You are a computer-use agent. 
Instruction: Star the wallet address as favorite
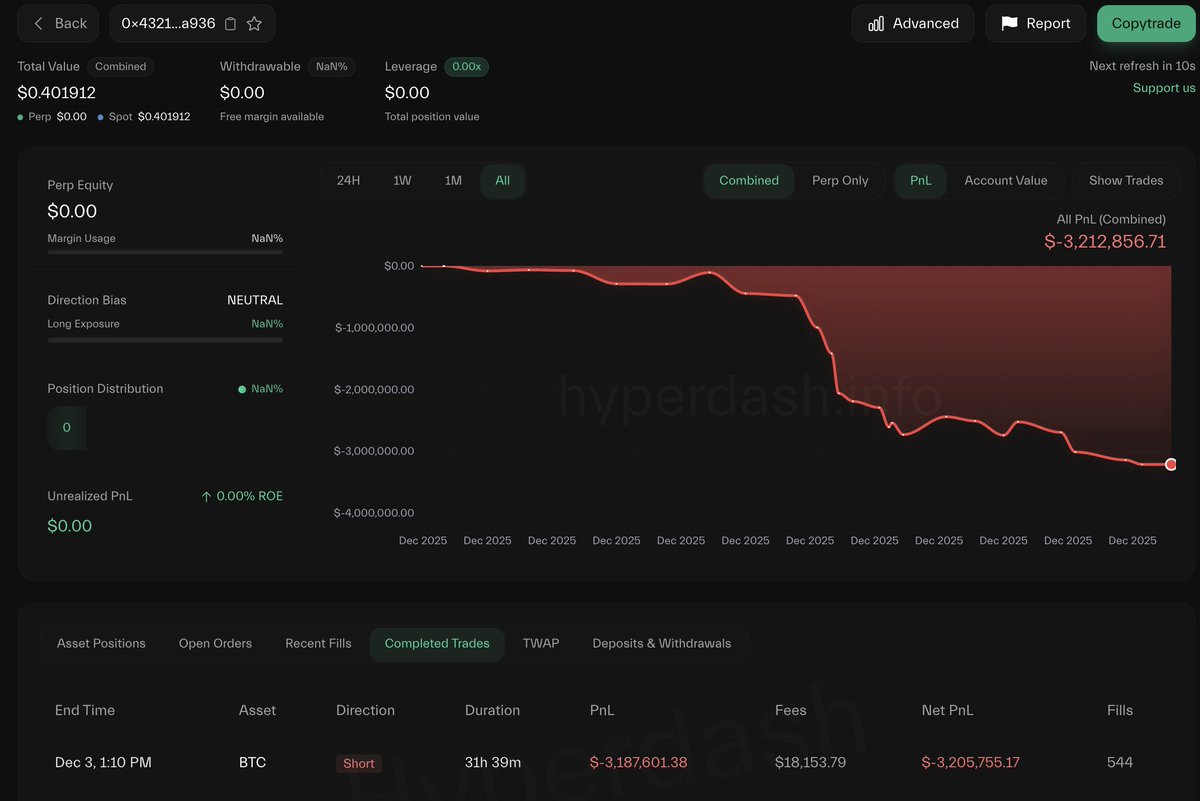(254, 24)
